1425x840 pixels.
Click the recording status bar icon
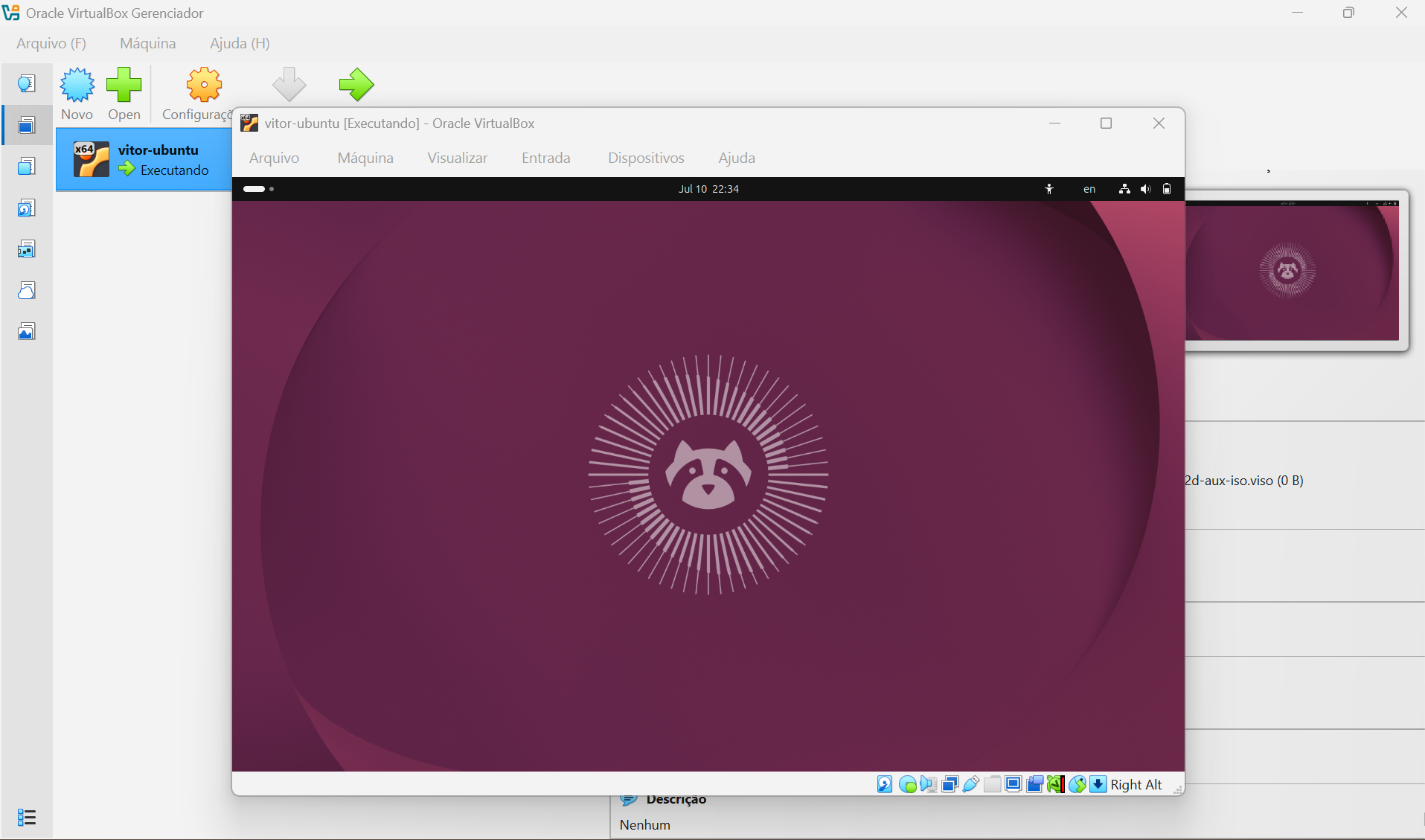coord(1034,784)
